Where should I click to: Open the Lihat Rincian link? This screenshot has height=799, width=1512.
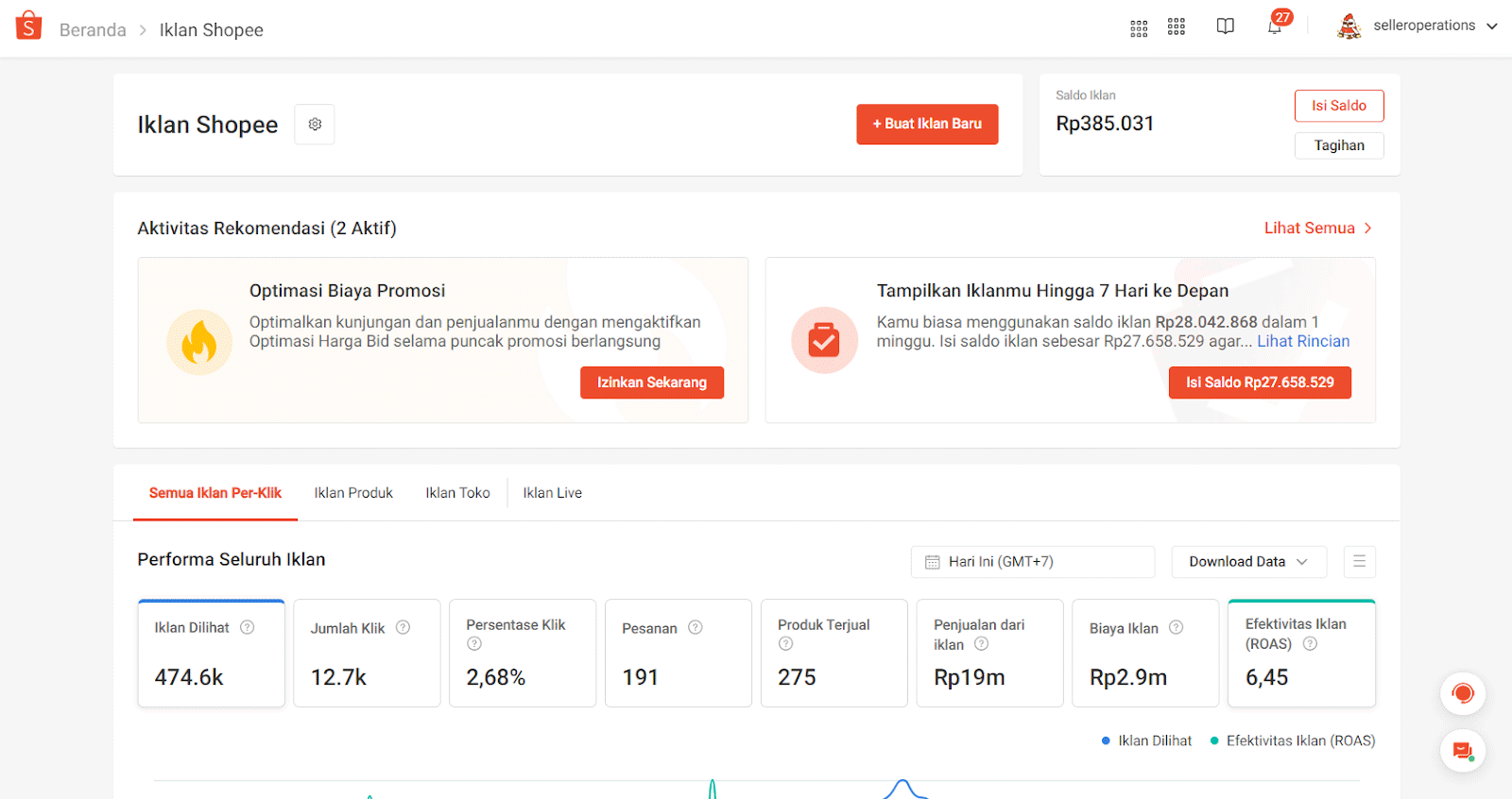(x=1303, y=342)
